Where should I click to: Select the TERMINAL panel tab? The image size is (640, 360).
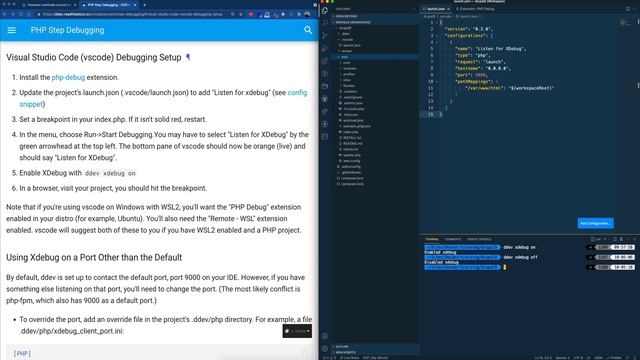[432, 239]
